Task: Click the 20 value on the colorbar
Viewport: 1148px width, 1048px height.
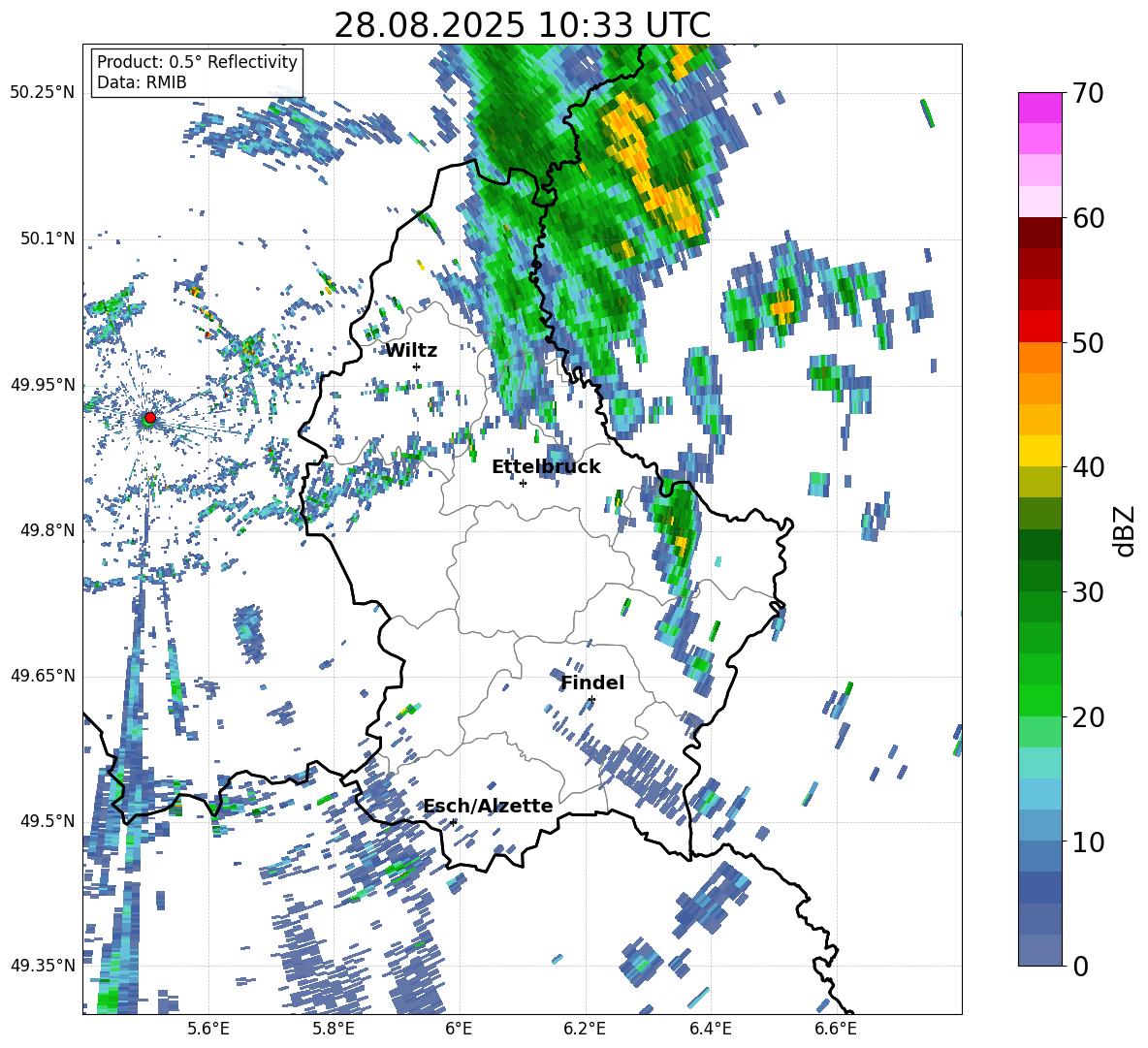Action: tap(1089, 717)
